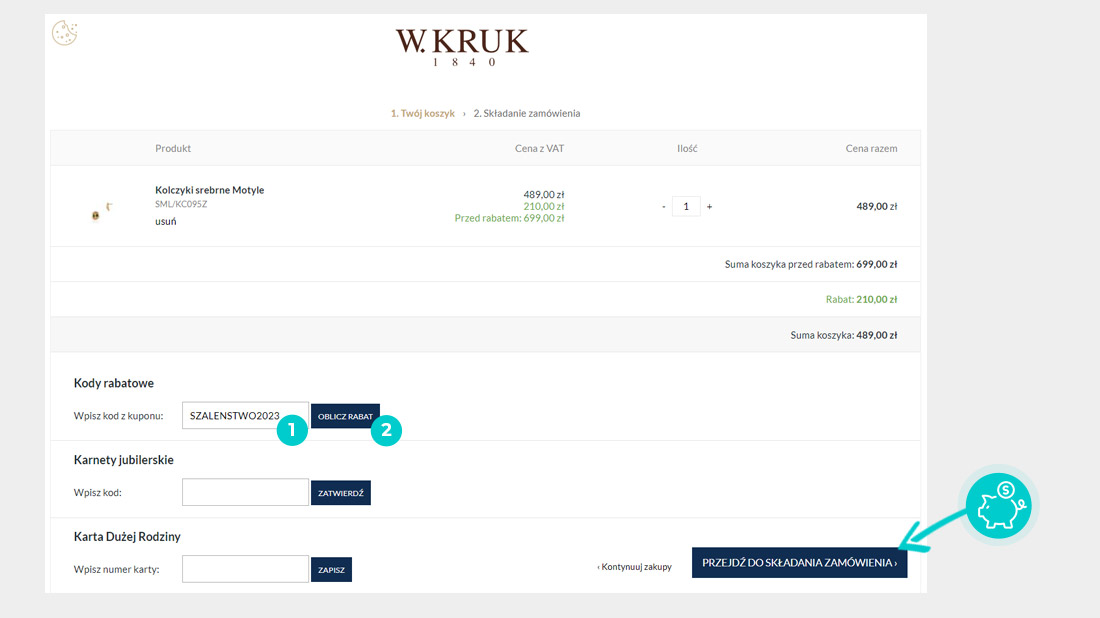The width and height of the screenshot is (1100, 618).
Task: Select the Rabat 210,00 zł line
Action: [861, 300]
